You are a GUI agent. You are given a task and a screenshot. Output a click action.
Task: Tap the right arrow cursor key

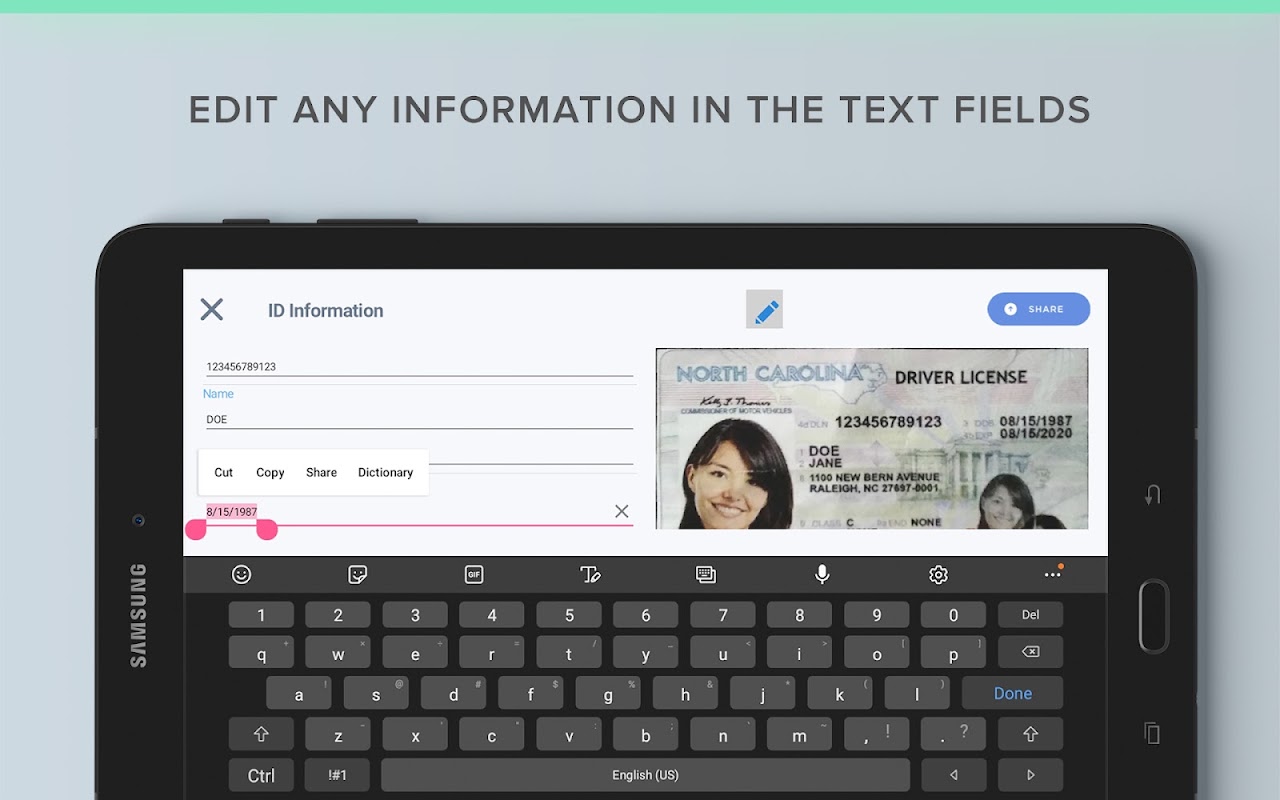click(x=1030, y=775)
